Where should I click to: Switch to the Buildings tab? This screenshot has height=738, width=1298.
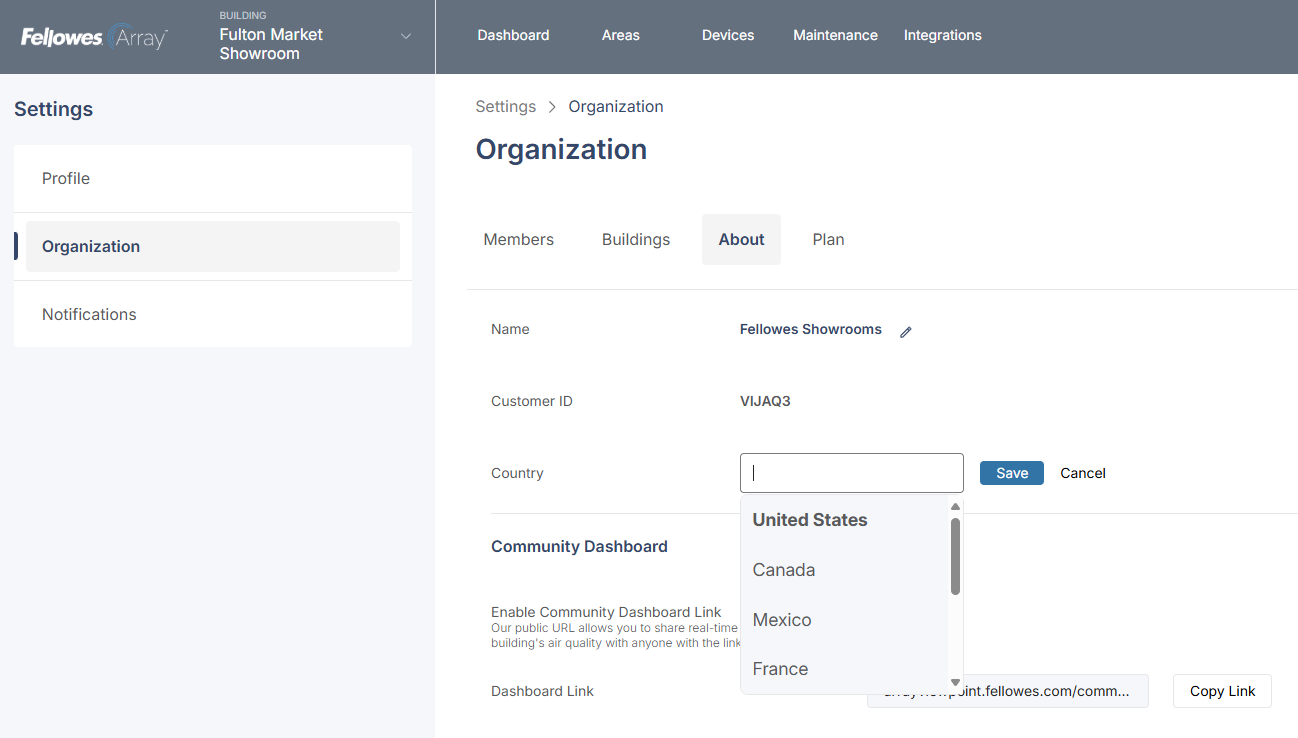pyautogui.click(x=636, y=239)
